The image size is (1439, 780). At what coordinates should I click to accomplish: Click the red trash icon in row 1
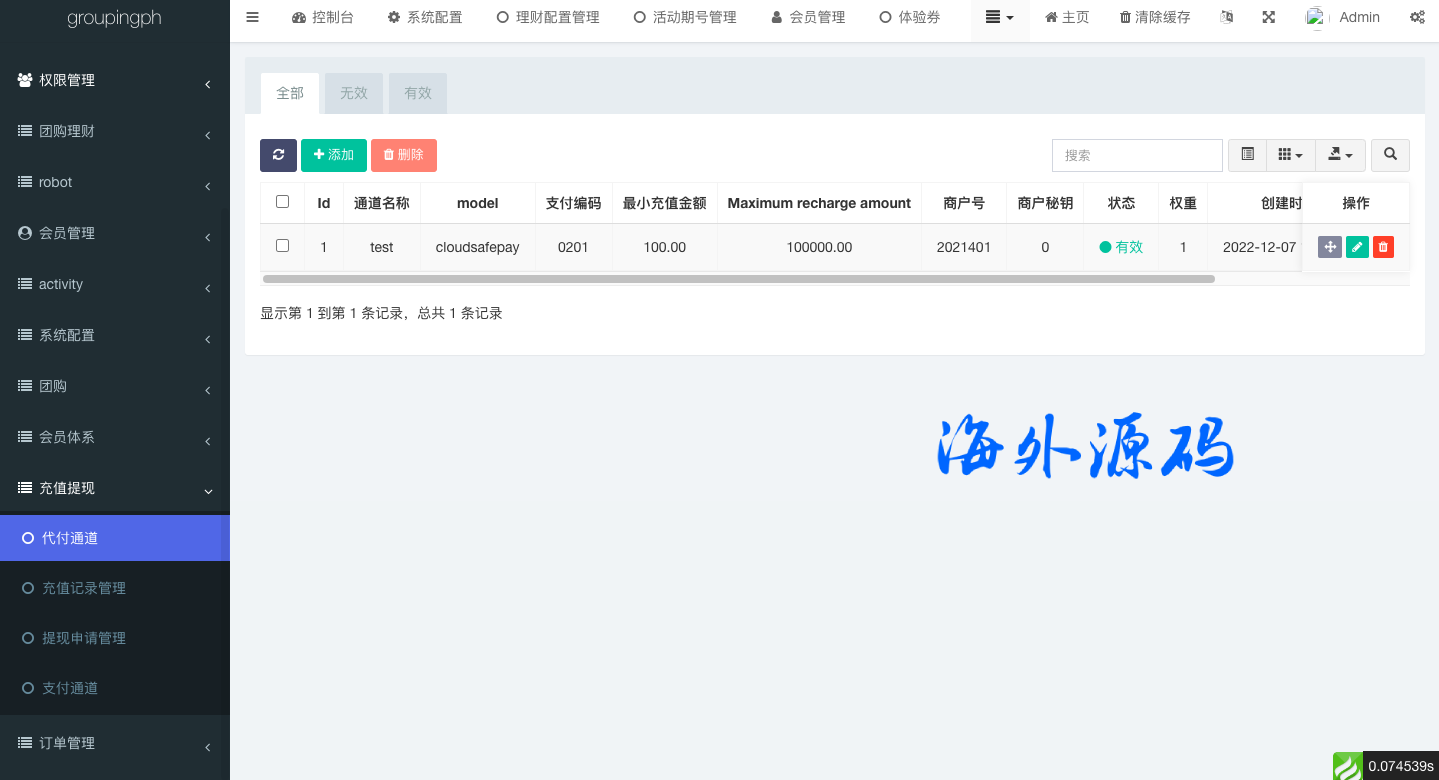click(1383, 247)
